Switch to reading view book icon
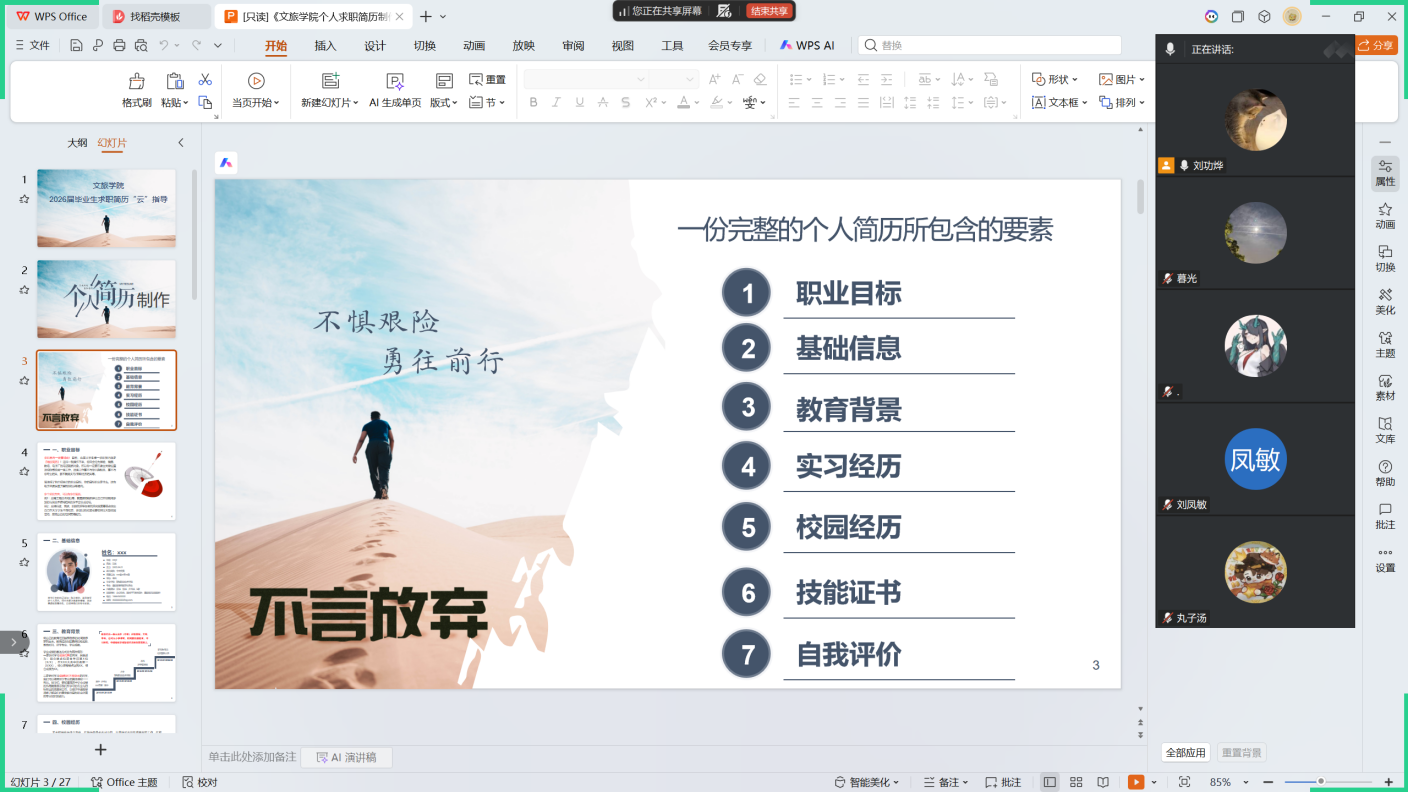Image resolution: width=1408 pixels, height=792 pixels. [x=1103, y=782]
